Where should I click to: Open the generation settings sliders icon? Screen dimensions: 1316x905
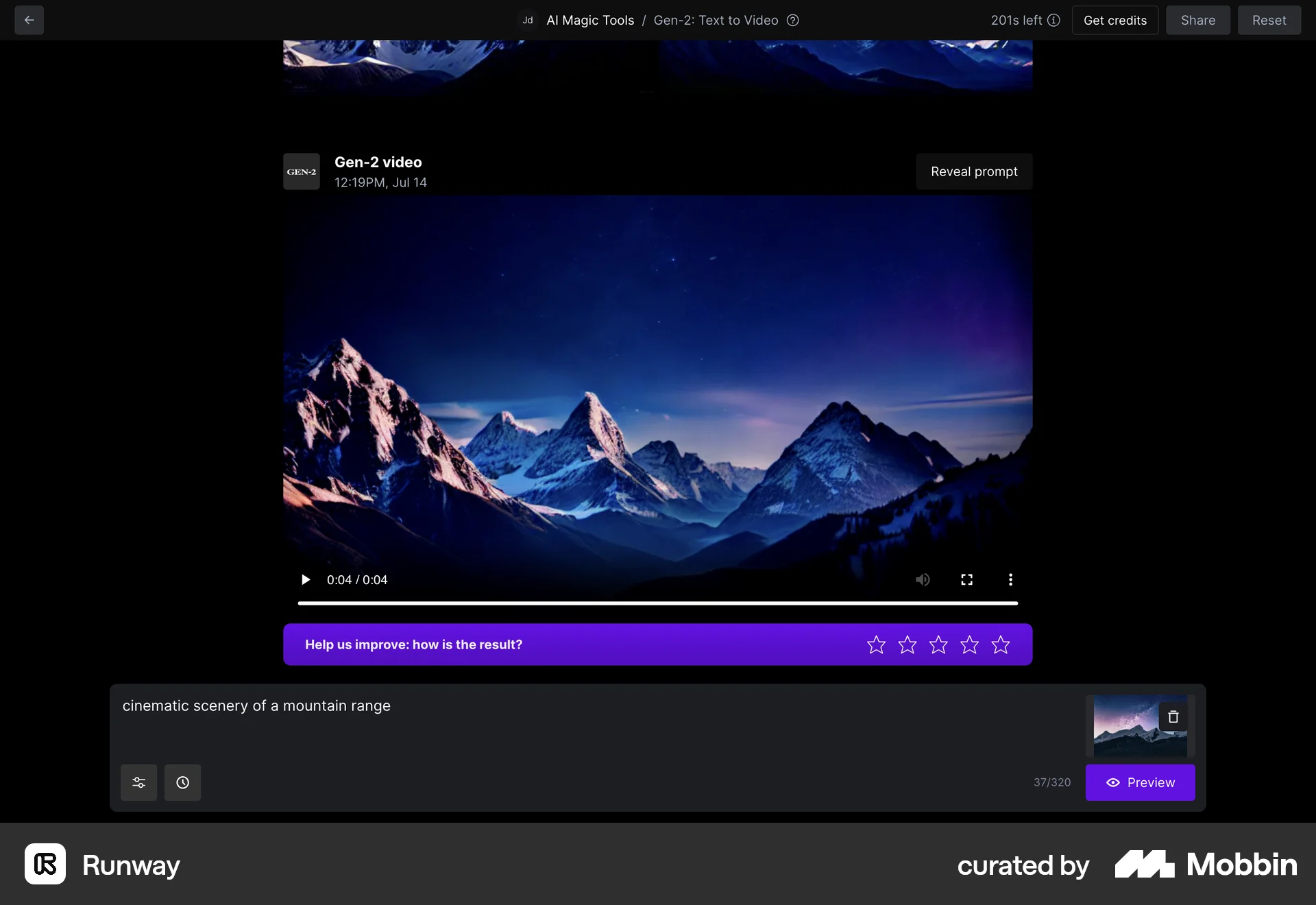click(x=138, y=782)
